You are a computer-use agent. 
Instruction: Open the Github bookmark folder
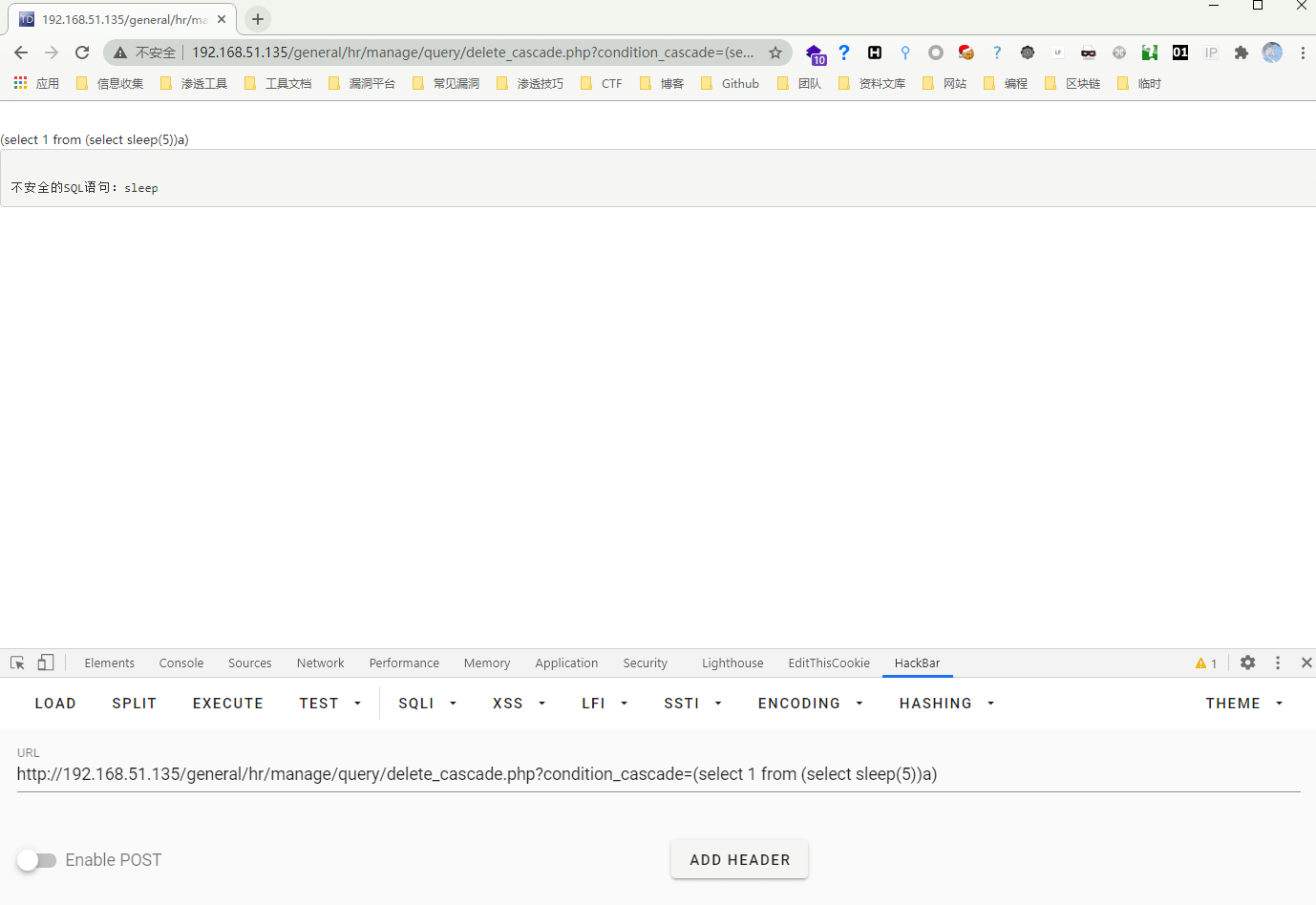point(731,84)
